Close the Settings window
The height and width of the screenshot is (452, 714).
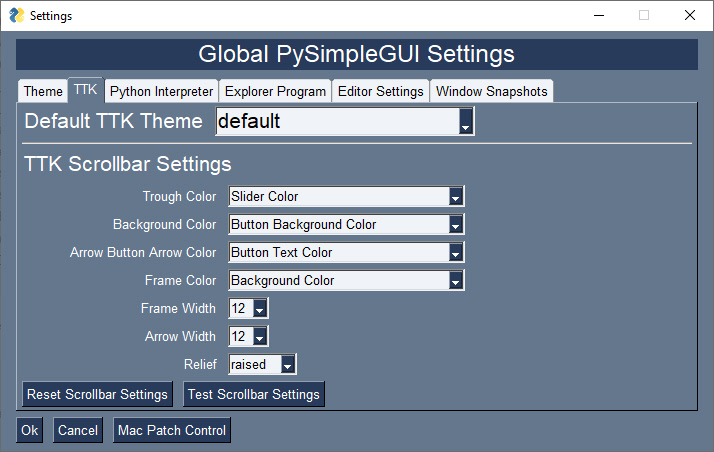690,15
